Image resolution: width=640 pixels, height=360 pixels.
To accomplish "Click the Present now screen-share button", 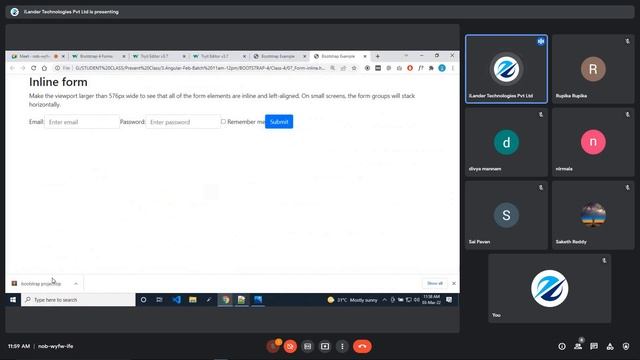I will [325, 347].
